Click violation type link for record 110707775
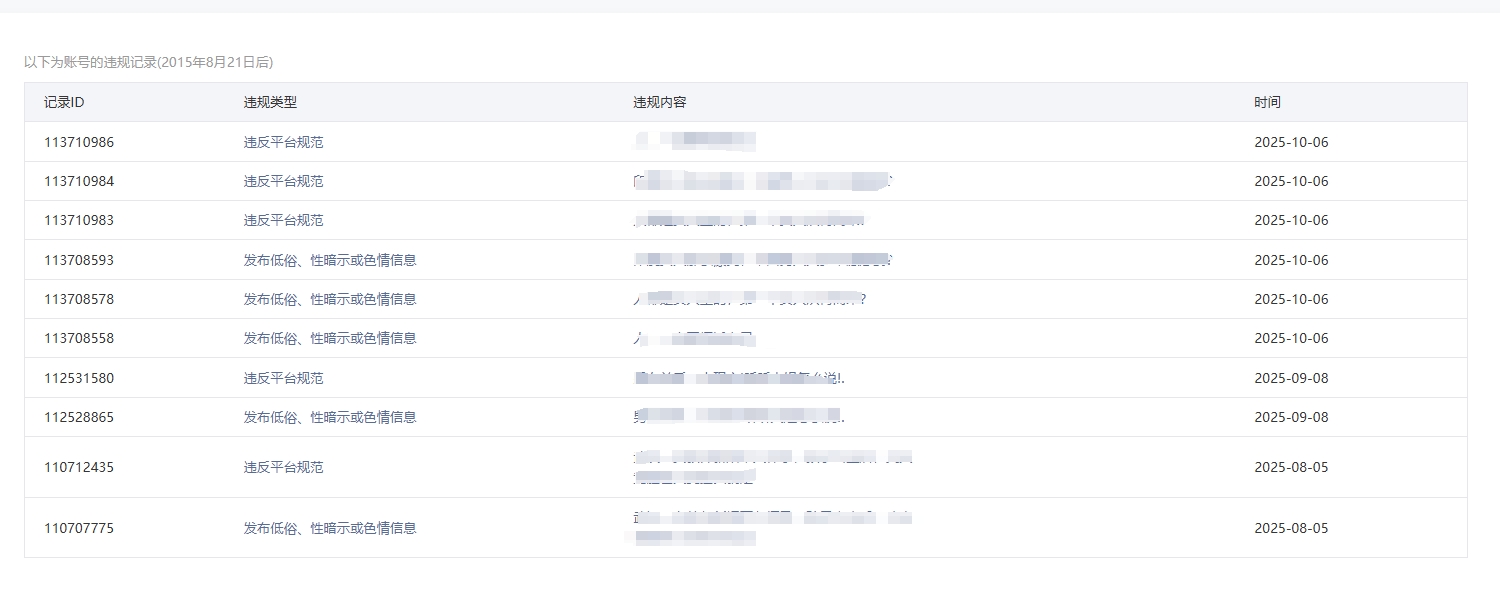This screenshot has width=1500, height=597. [x=330, y=528]
